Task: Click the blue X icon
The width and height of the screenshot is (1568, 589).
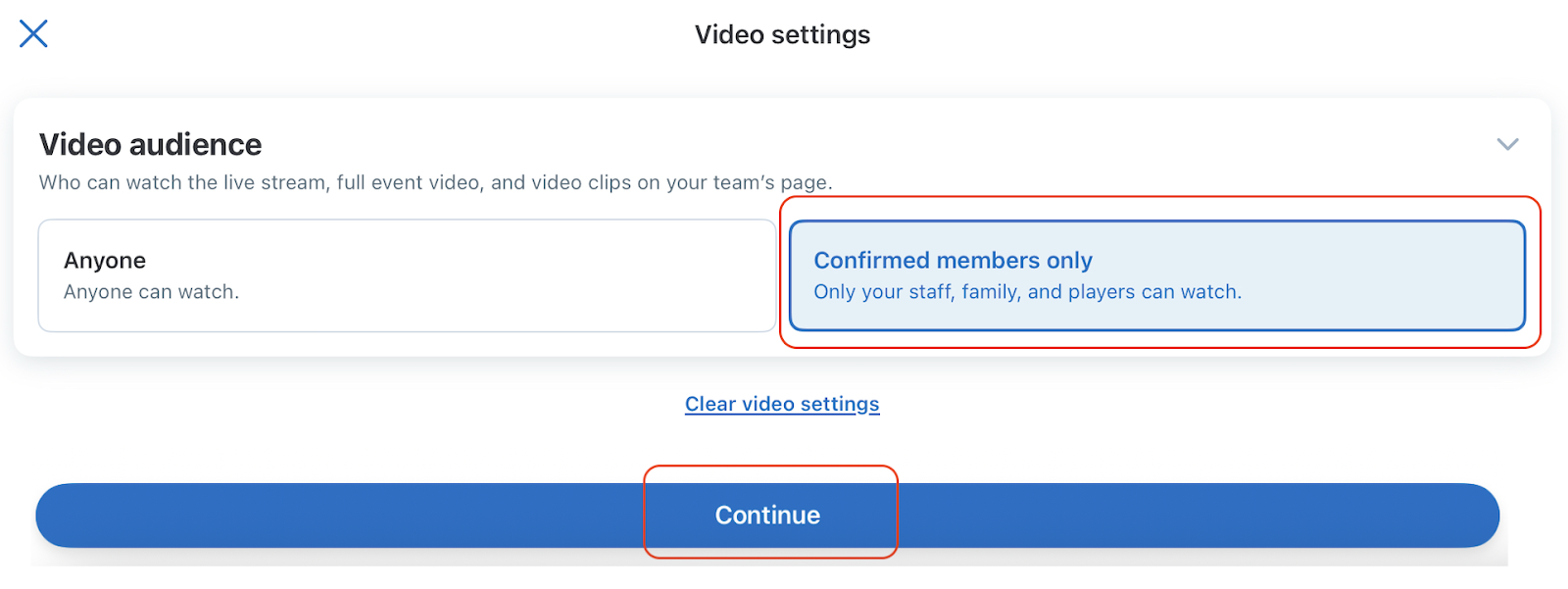Action: (33, 34)
